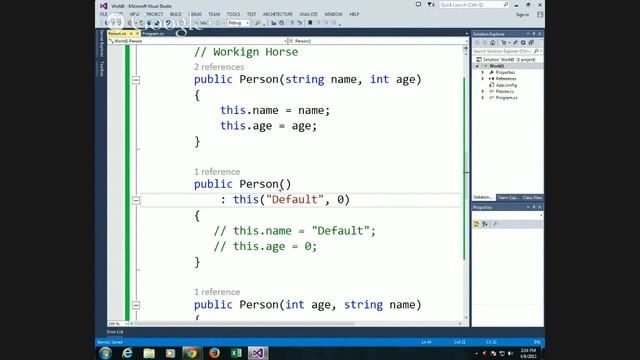The width and height of the screenshot is (640, 360).
Task: Switch to the Solution Explorer panel tab
Action: point(483,198)
